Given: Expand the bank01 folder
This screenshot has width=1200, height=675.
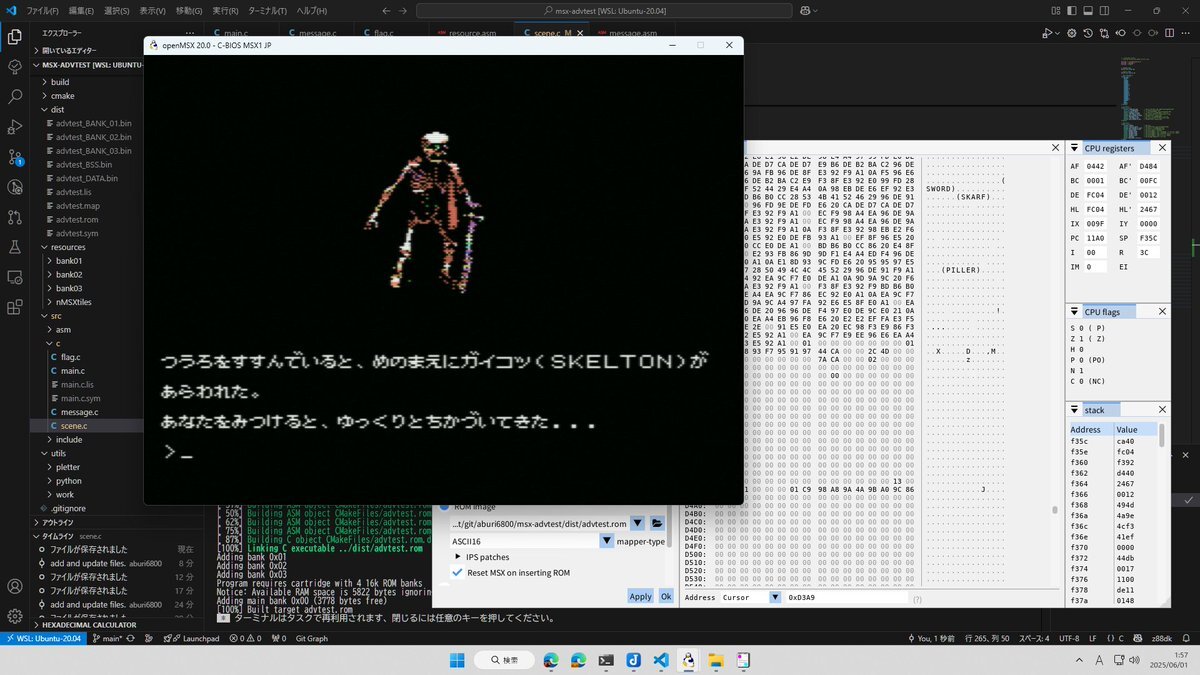Looking at the screenshot, I should (69, 261).
